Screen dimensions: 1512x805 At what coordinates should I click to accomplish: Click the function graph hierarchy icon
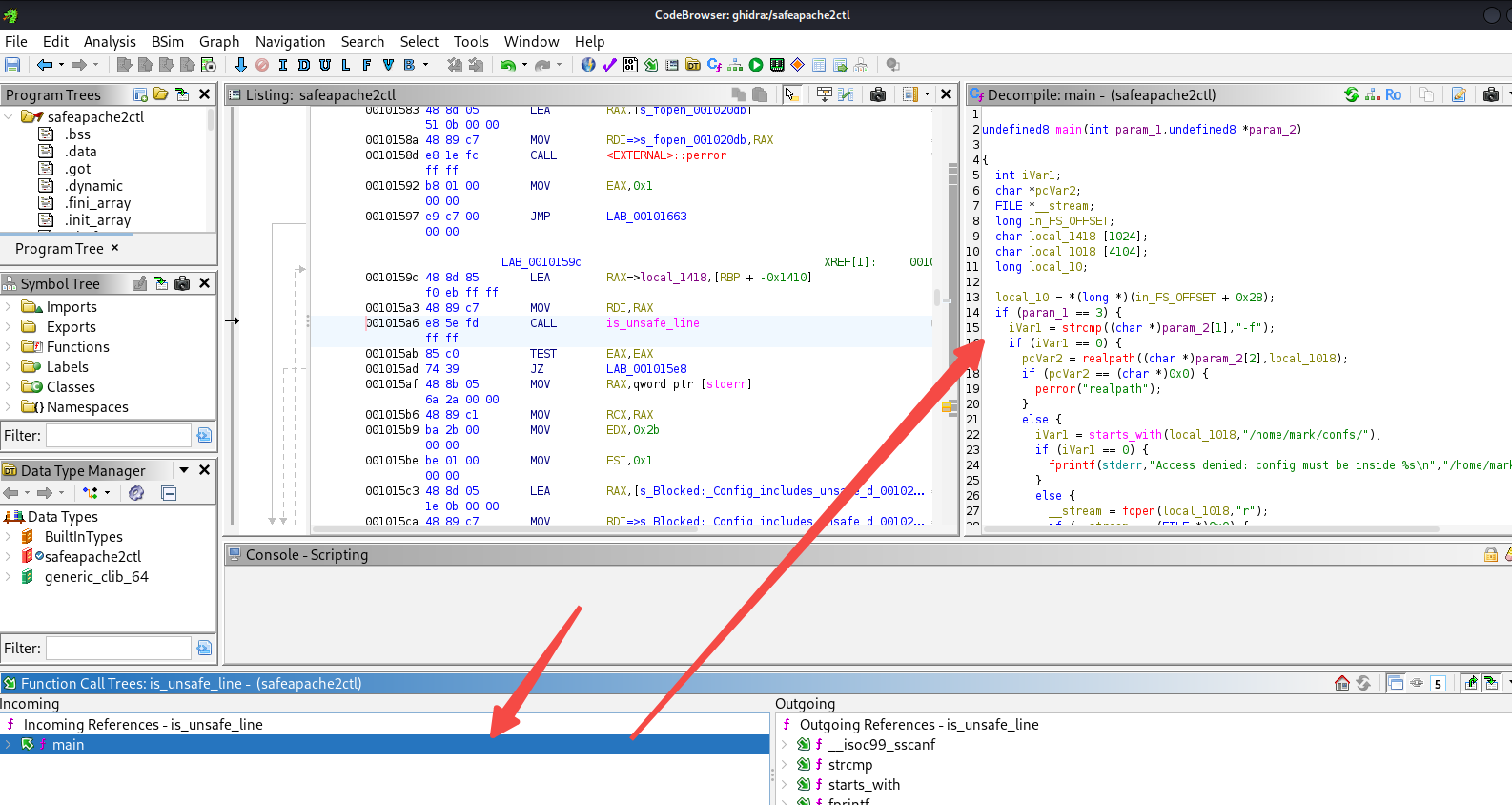[735, 65]
